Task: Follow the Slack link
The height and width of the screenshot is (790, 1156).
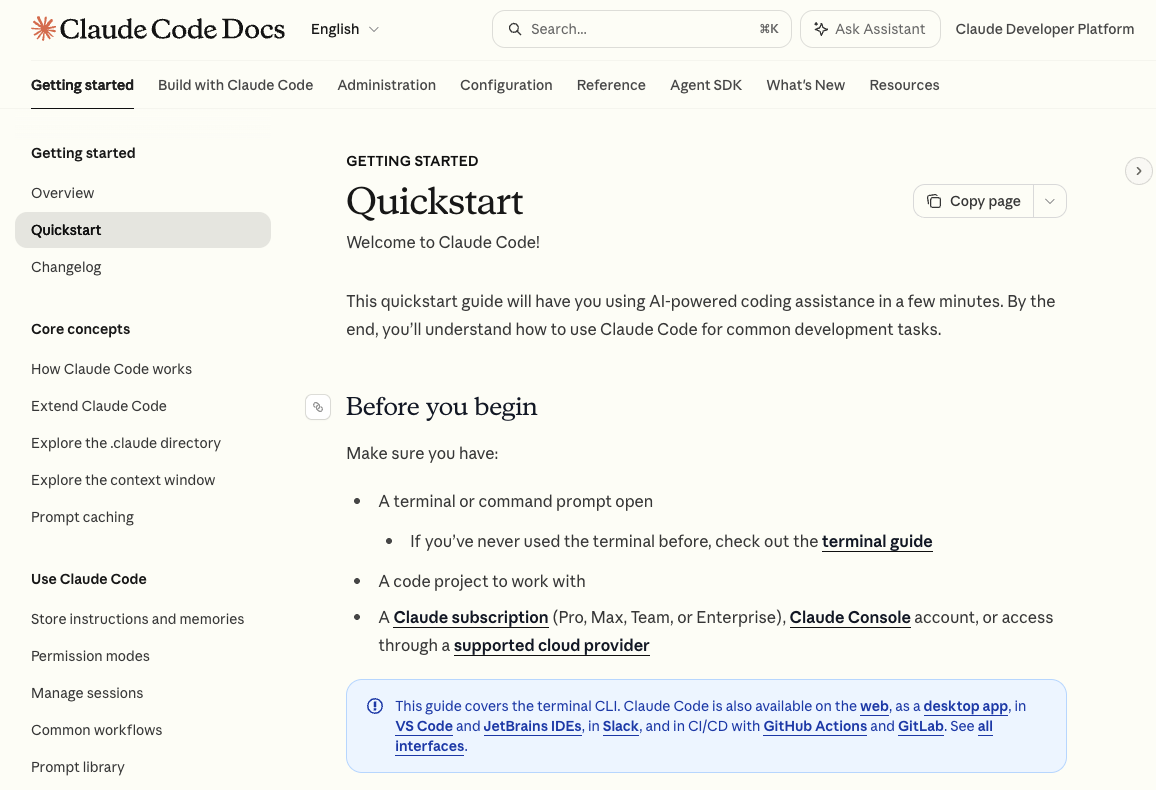Action: click(621, 726)
